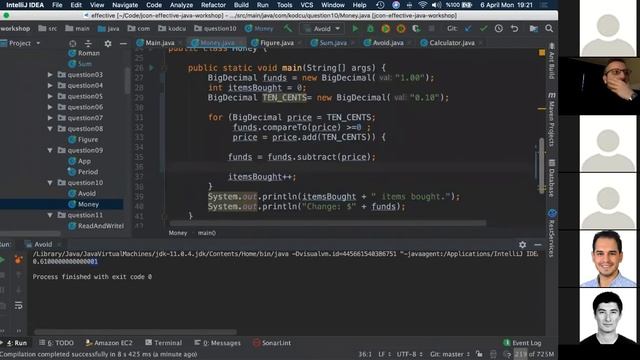Select Avoid class in project tree
The image size is (640, 360).
(87, 193)
